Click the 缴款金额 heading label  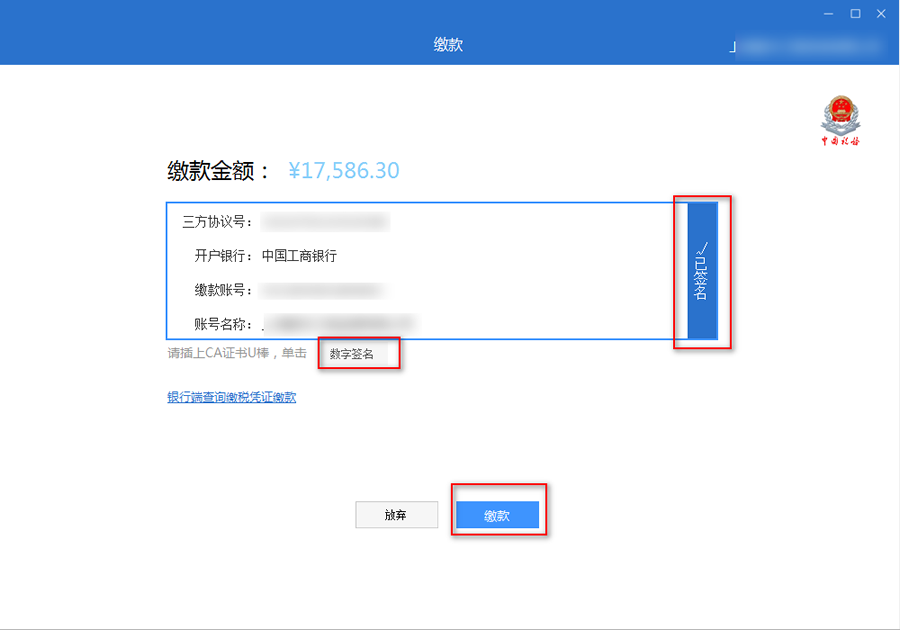click(218, 171)
